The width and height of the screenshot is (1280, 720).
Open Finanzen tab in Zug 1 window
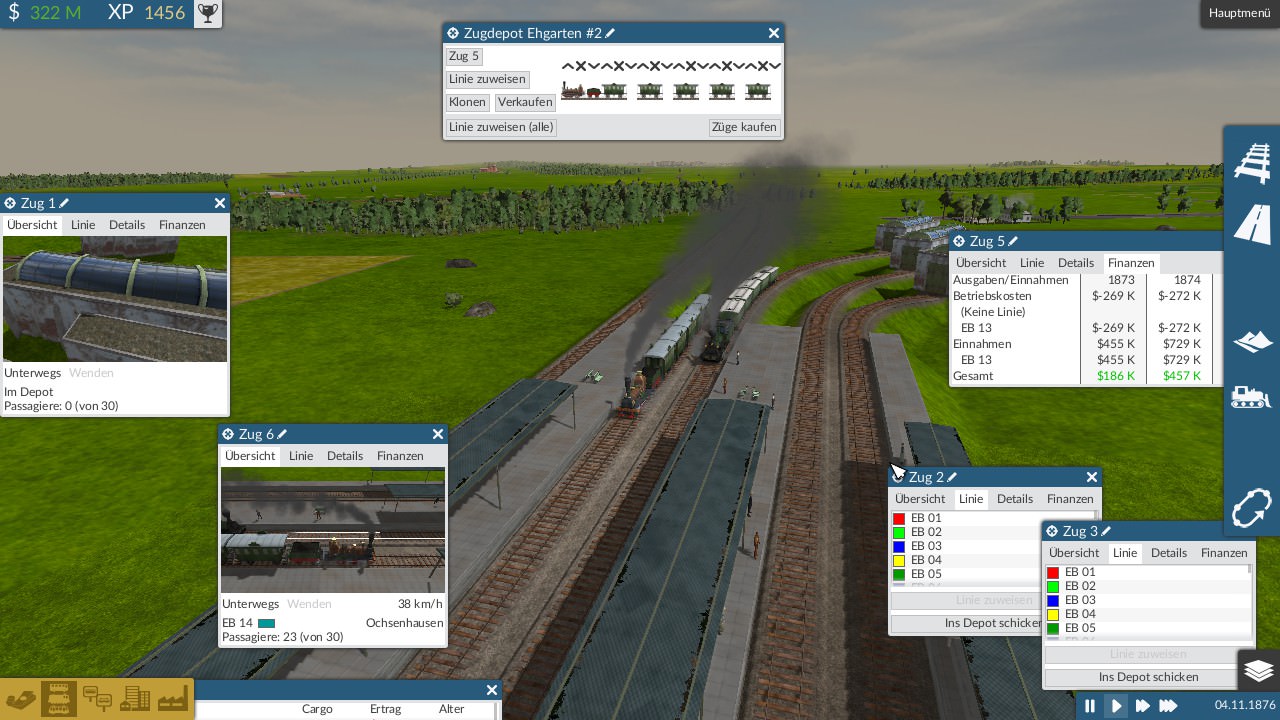tap(182, 225)
